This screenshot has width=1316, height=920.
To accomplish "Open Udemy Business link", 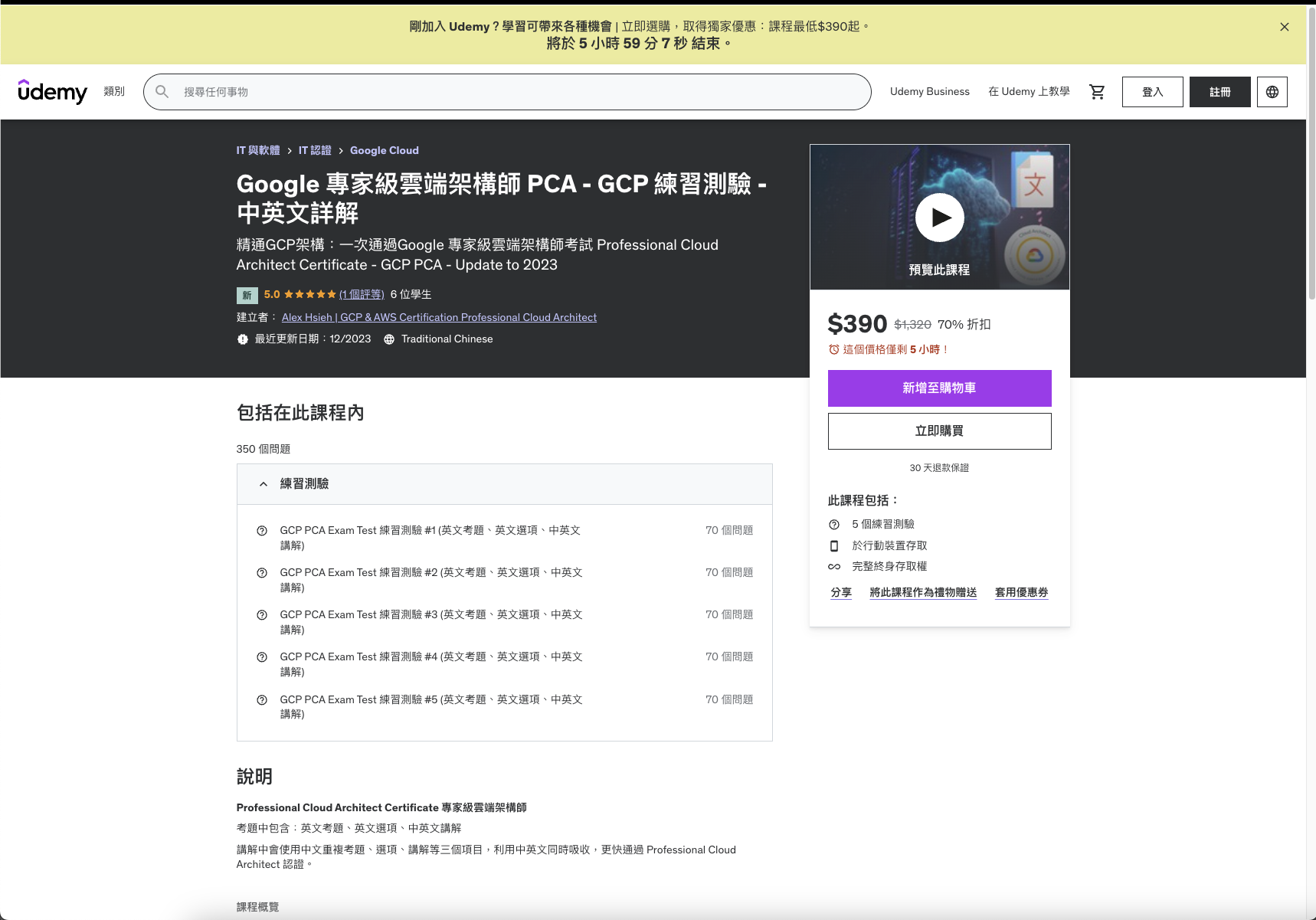I will [930, 92].
